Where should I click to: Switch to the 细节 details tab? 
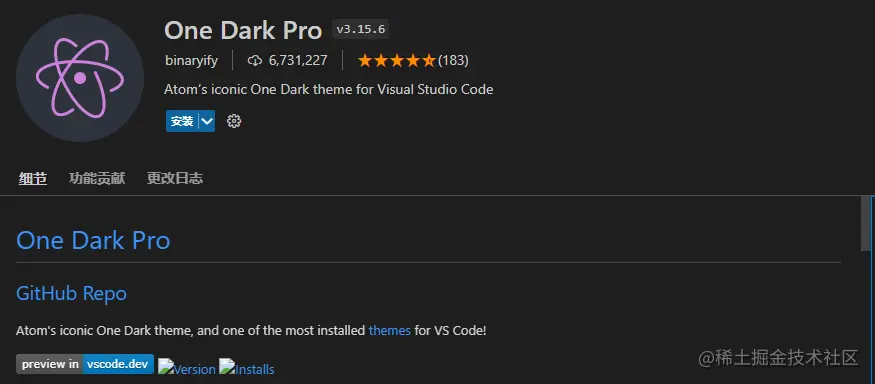[x=32, y=179]
